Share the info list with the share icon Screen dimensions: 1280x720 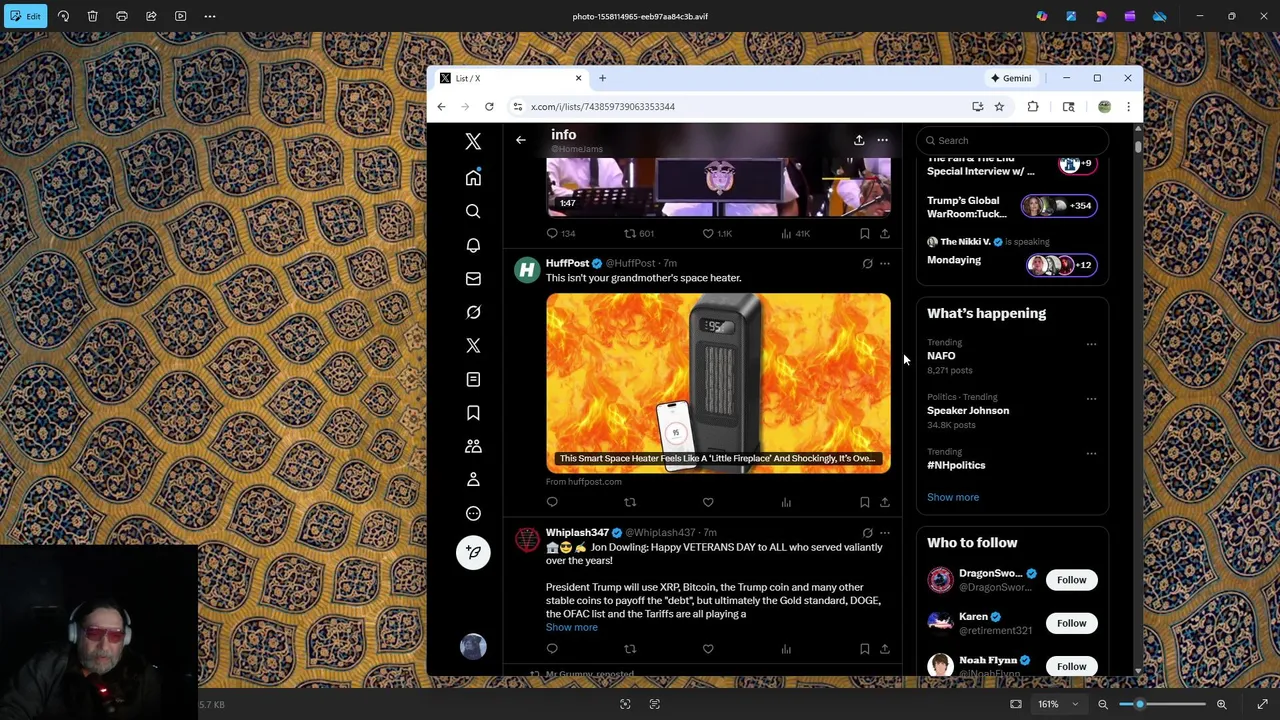[x=859, y=140]
